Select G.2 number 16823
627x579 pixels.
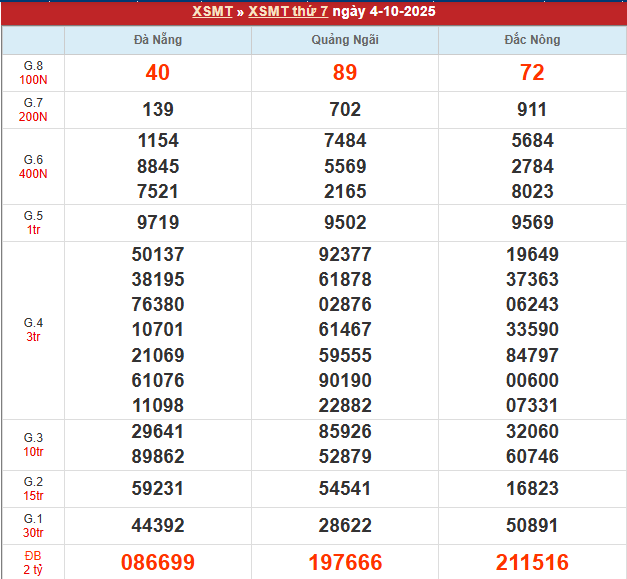tap(532, 488)
